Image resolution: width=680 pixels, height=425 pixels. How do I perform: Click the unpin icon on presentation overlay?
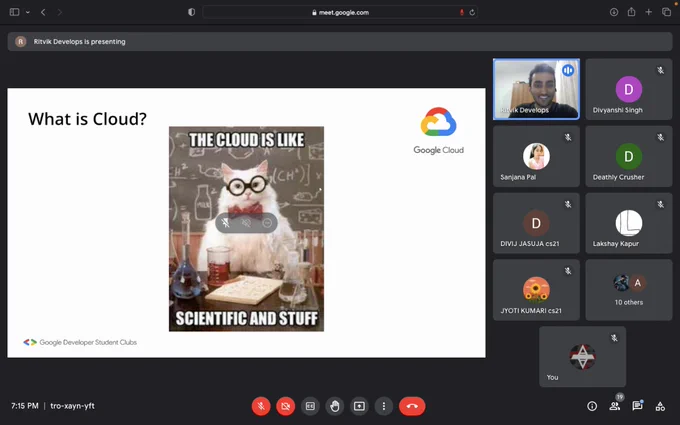(246, 223)
